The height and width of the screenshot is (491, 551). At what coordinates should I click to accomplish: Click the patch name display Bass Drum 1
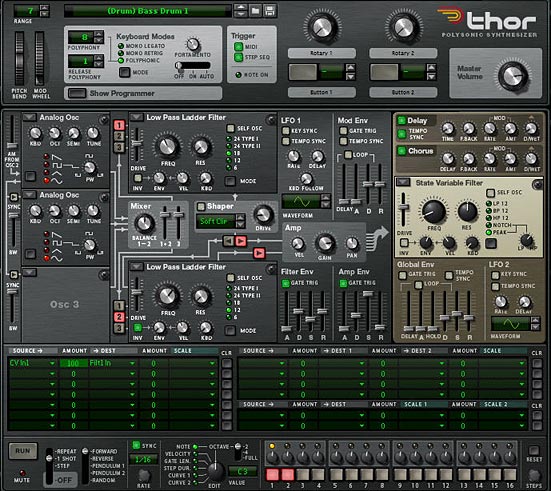[148, 11]
